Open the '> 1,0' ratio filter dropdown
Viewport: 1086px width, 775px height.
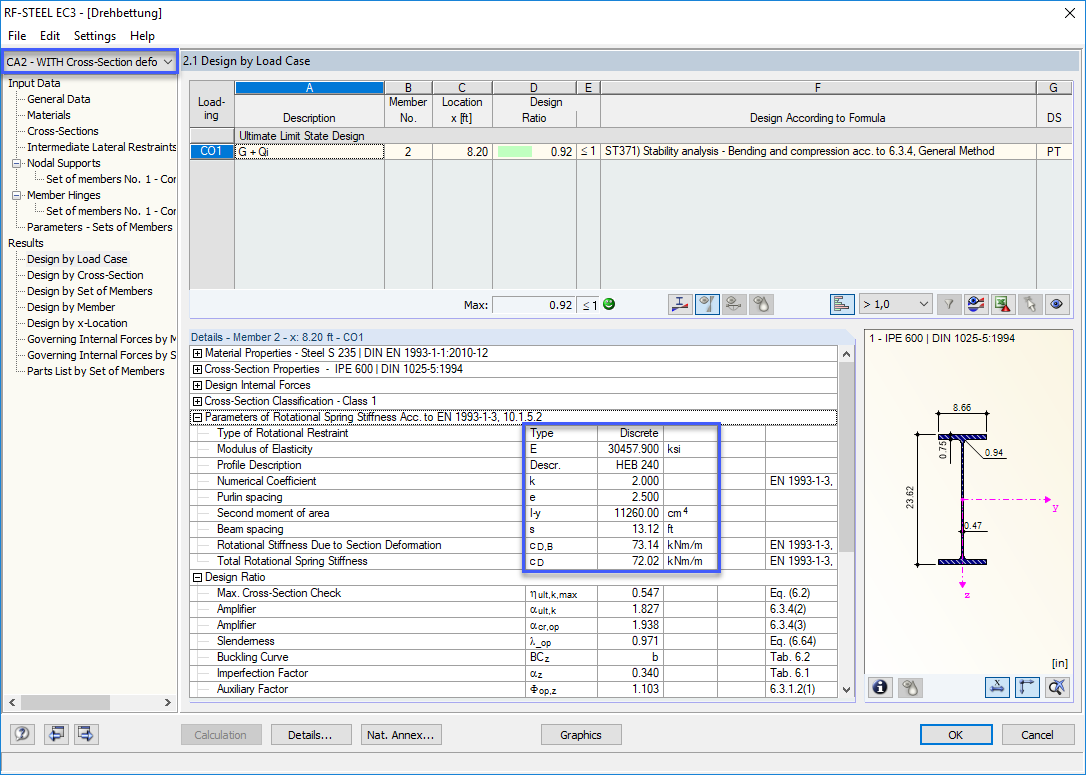[896, 304]
